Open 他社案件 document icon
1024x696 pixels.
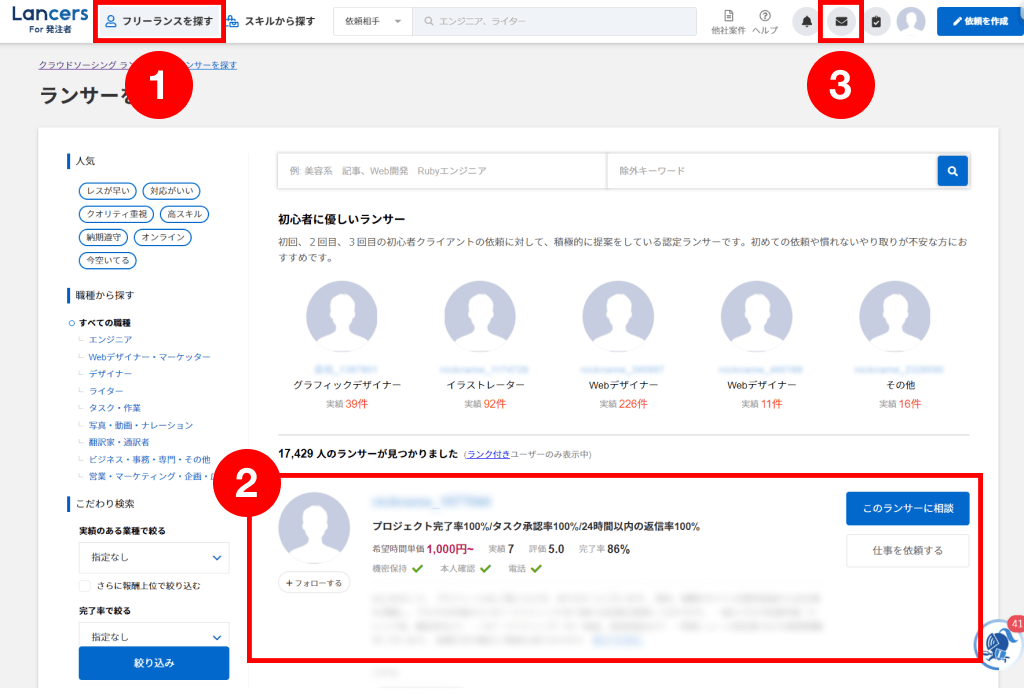click(728, 22)
